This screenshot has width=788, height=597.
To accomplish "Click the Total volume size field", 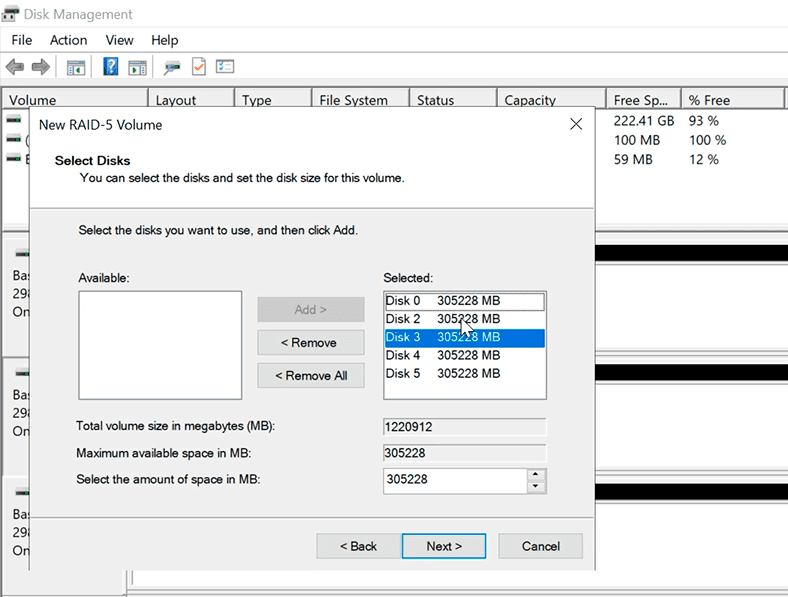I will pos(464,427).
